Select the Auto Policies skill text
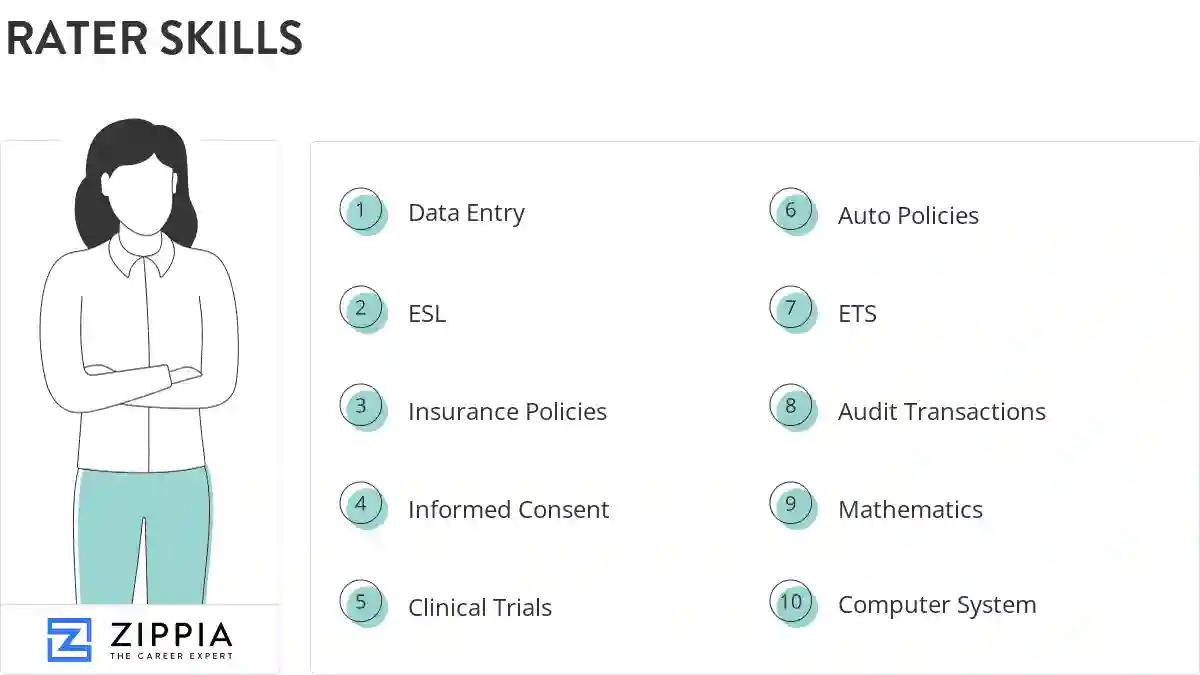 tap(908, 216)
